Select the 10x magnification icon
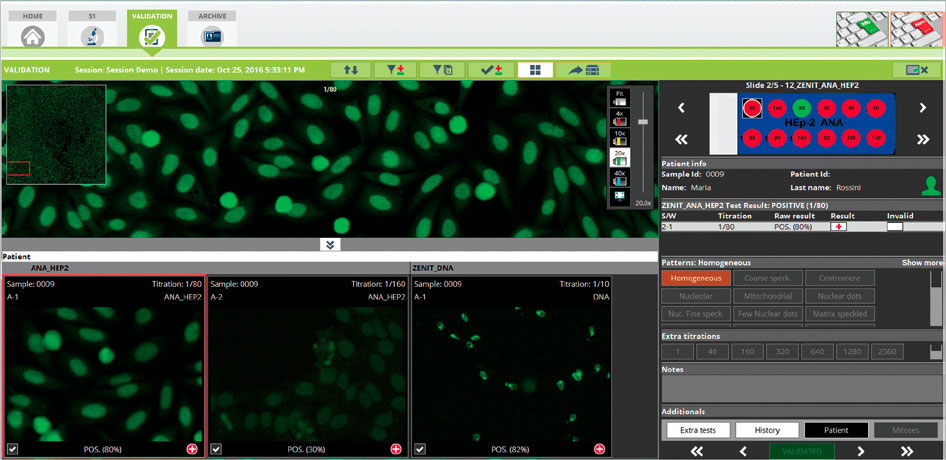Image resolution: width=946 pixels, height=460 pixels. (619, 138)
